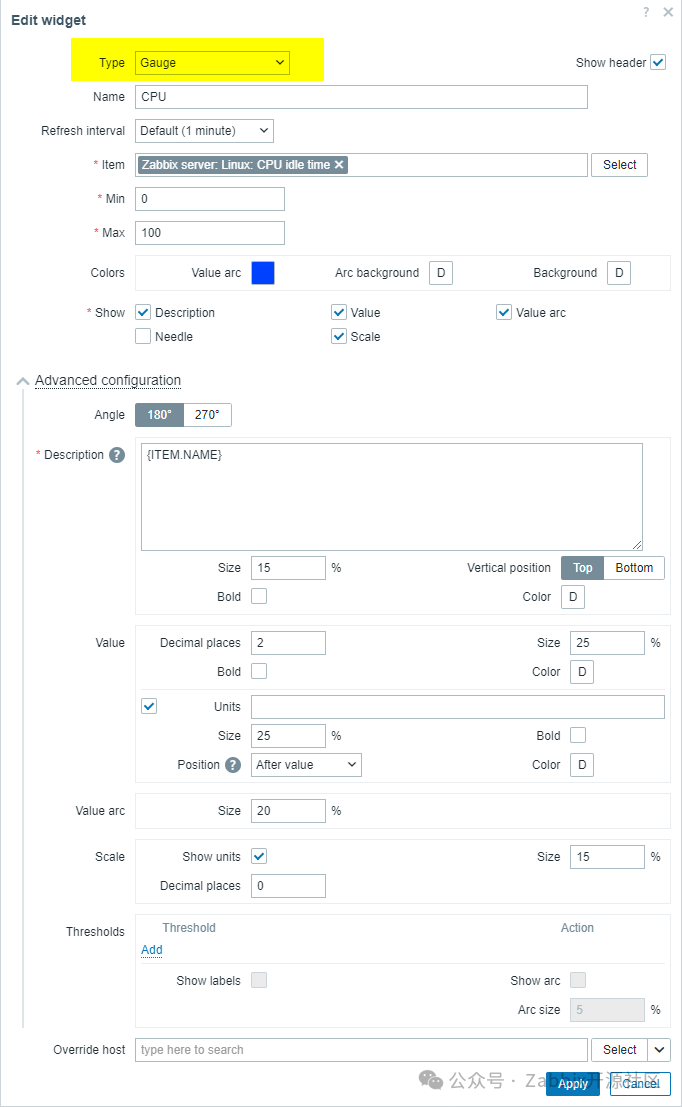682x1107 pixels.
Task: Click the Description text area
Action: coord(392,497)
